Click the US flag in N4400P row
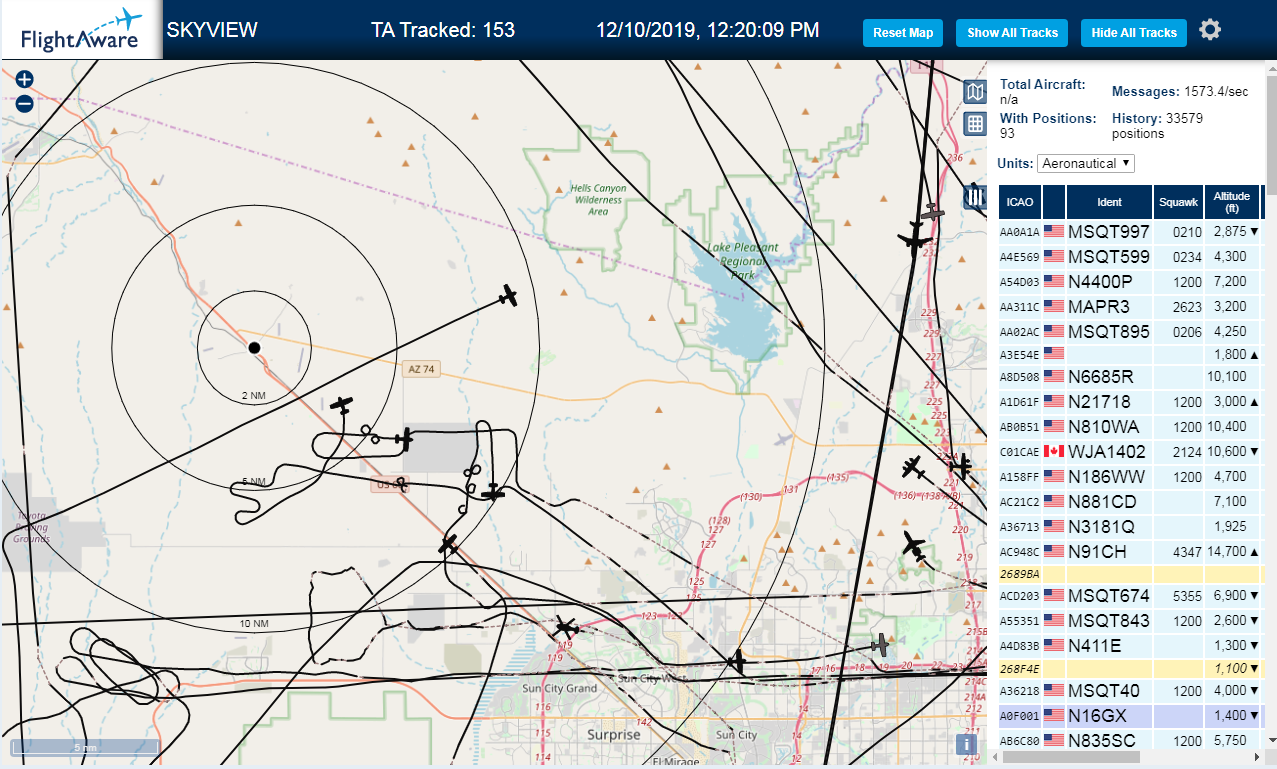1277x769 pixels. pos(1054,281)
